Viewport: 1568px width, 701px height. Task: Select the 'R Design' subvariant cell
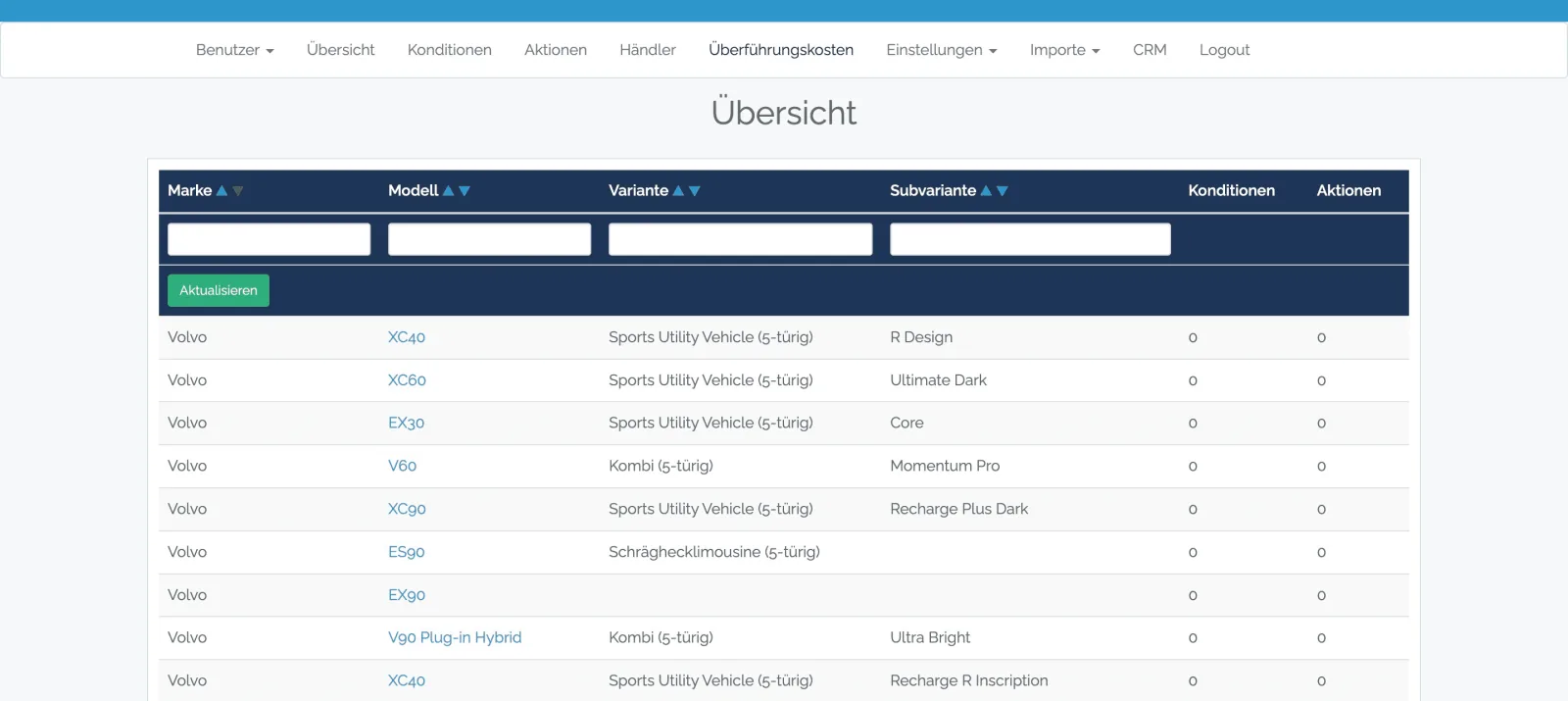click(x=921, y=337)
